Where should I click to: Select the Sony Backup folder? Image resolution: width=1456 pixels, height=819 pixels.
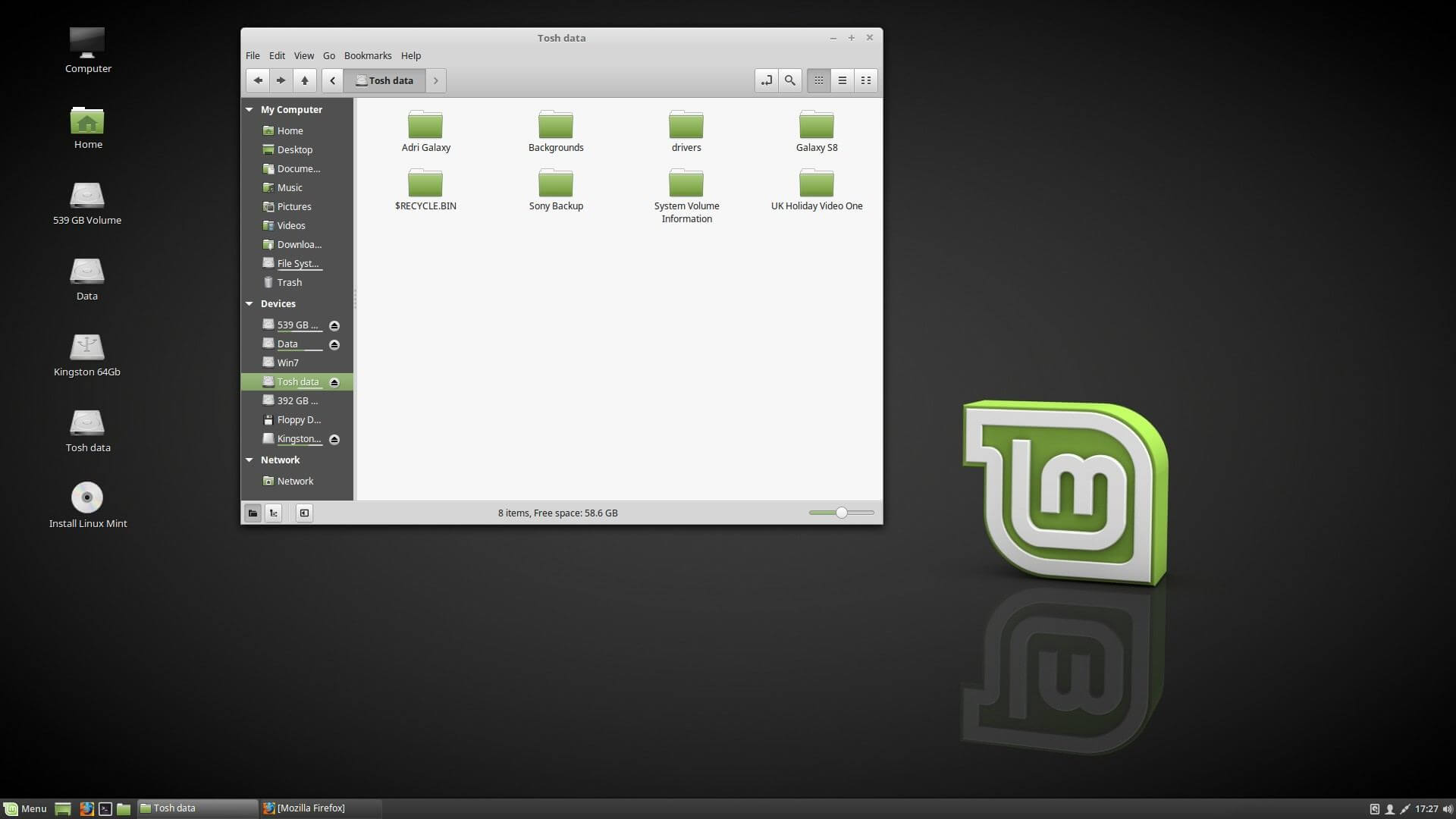(x=556, y=190)
